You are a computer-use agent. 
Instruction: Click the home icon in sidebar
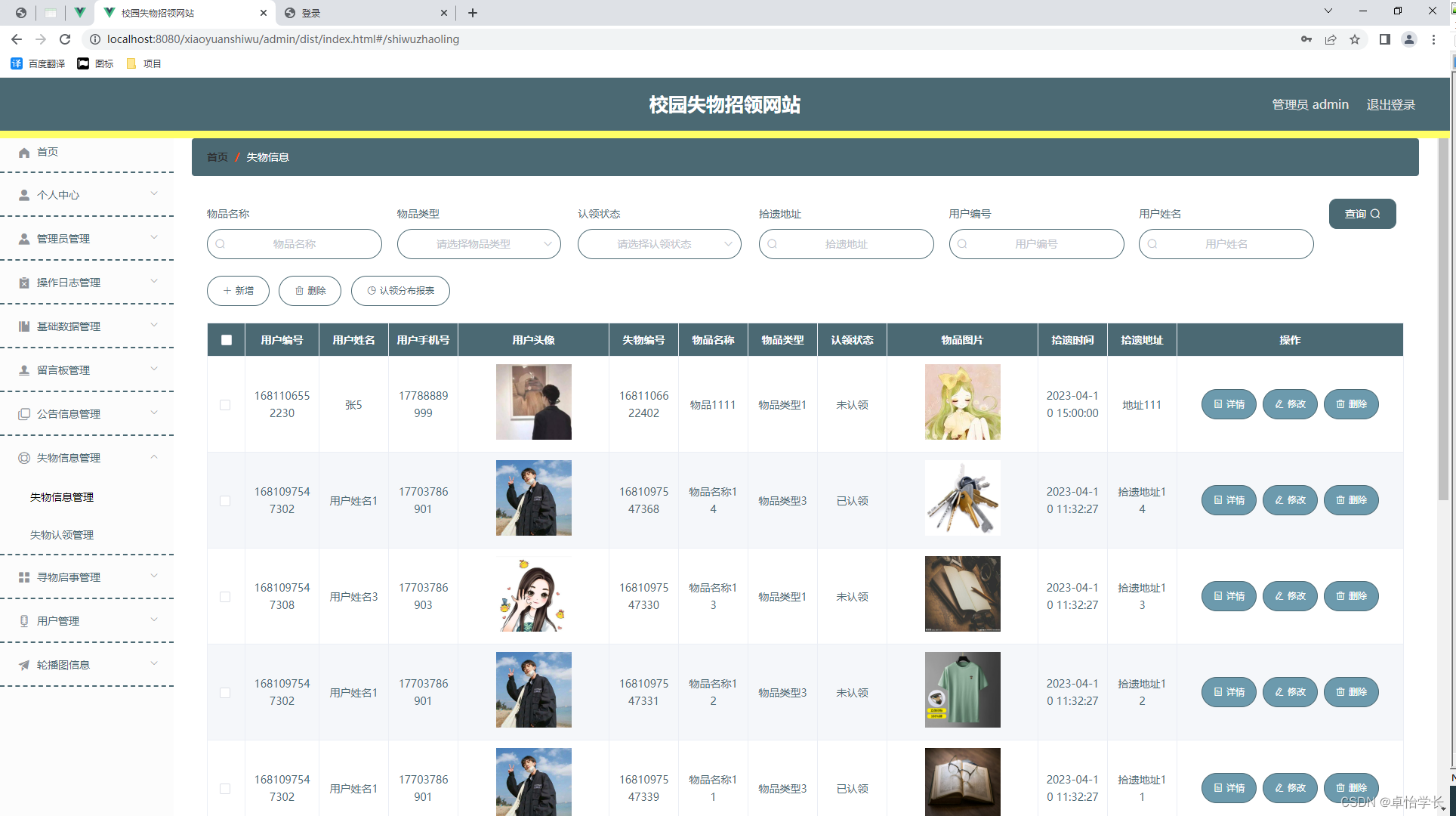coord(24,153)
